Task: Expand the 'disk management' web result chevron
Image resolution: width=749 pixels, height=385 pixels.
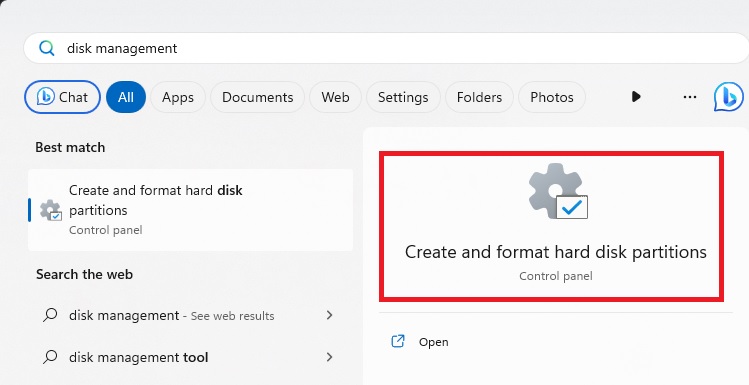Action: [x=329, y=315]
